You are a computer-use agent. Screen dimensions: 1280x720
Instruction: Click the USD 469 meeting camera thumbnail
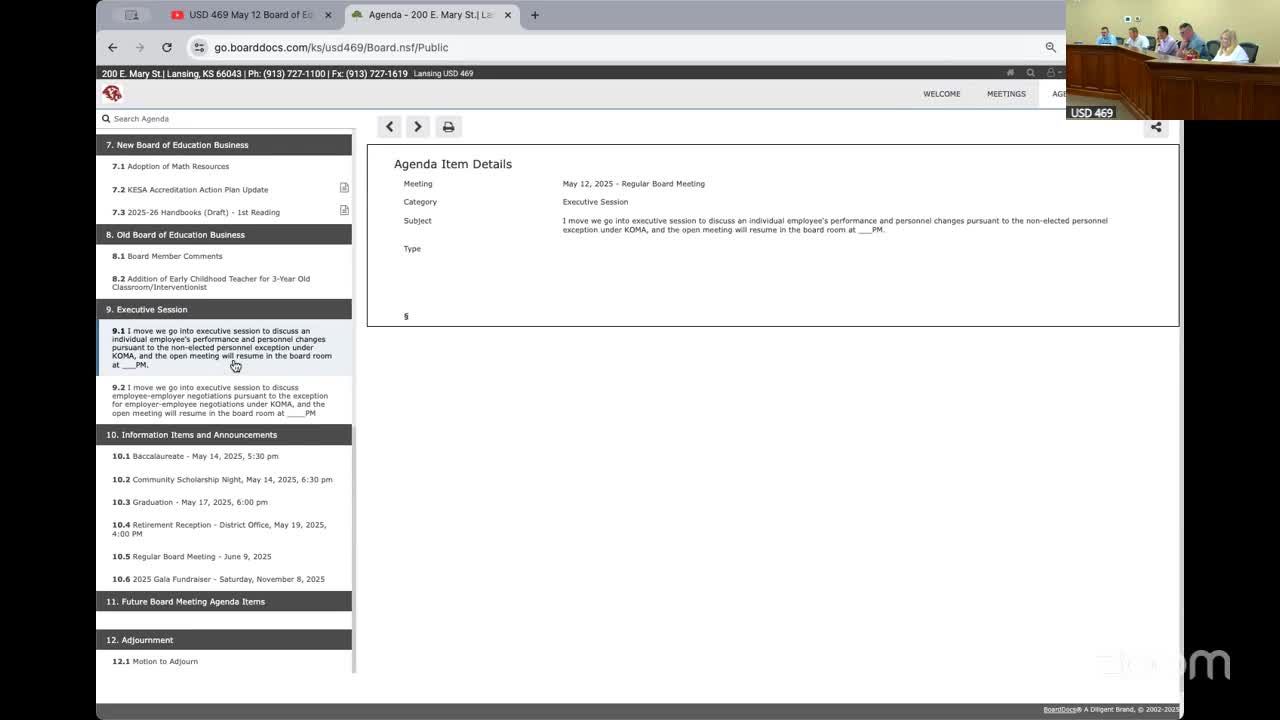(1173, 60)
